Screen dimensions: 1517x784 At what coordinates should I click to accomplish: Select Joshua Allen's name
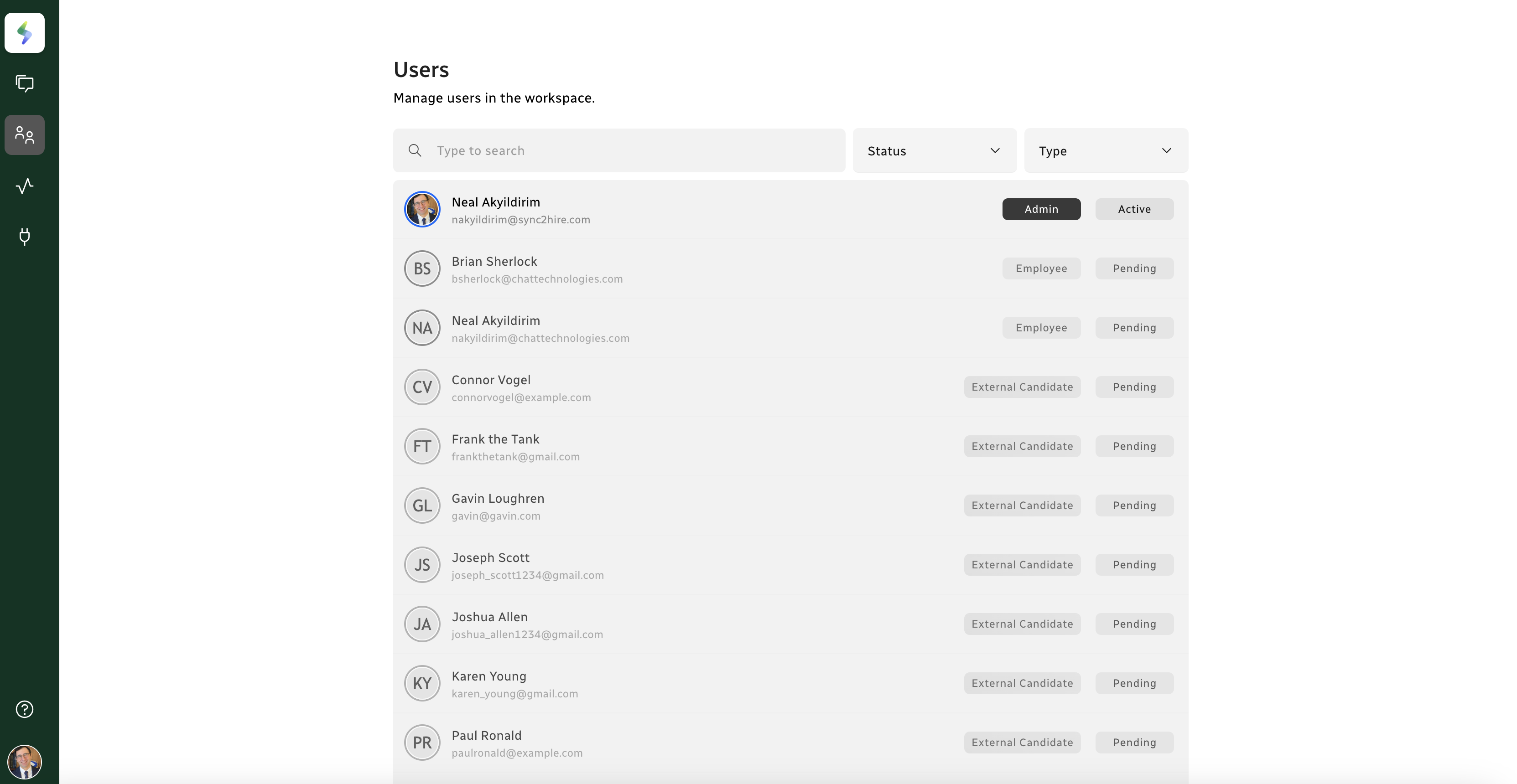click(x=489, y=617)
